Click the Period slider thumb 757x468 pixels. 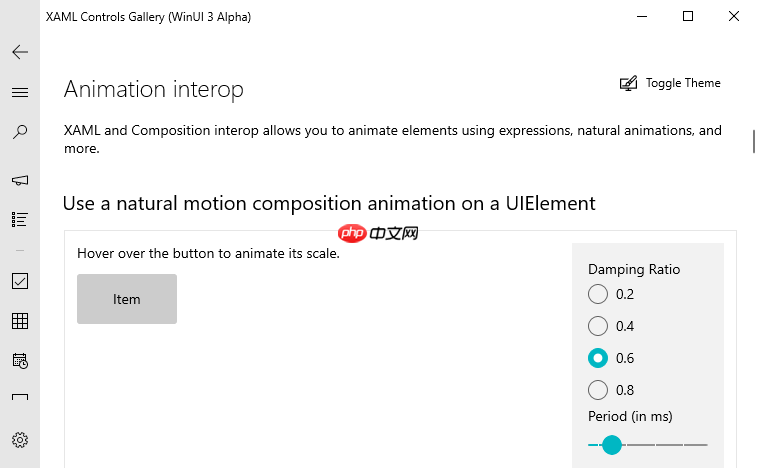(612, 444)
